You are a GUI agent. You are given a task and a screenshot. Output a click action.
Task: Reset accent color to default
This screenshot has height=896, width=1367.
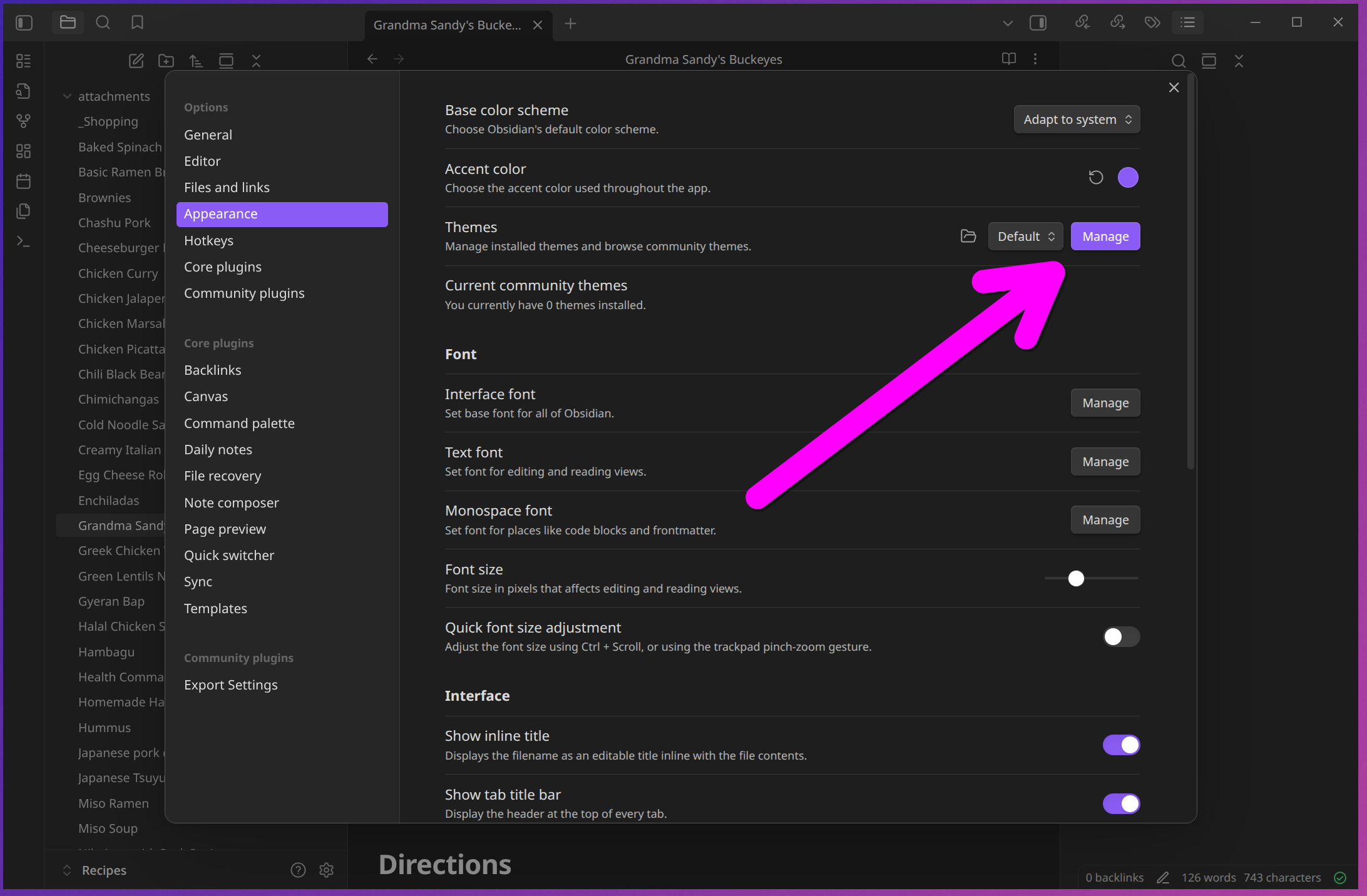(1095, 178)
